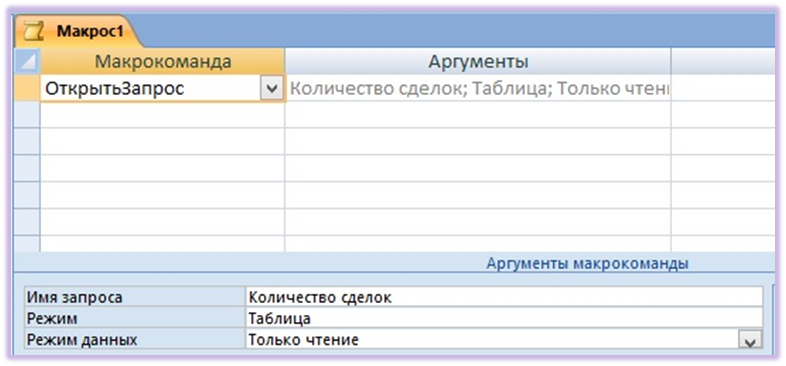The height and width of the screenshot is (366, 786).
Task: Select the row selector of ОткрытьЗапрос row
Action: [27, 88]
